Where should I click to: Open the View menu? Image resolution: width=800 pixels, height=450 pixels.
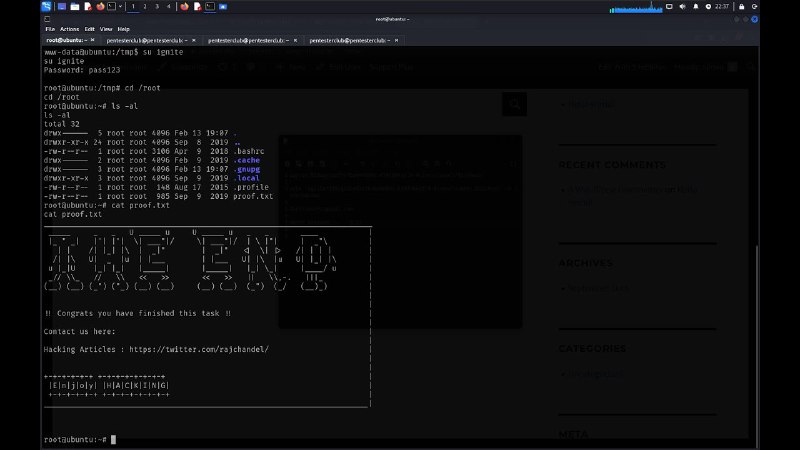106,29
